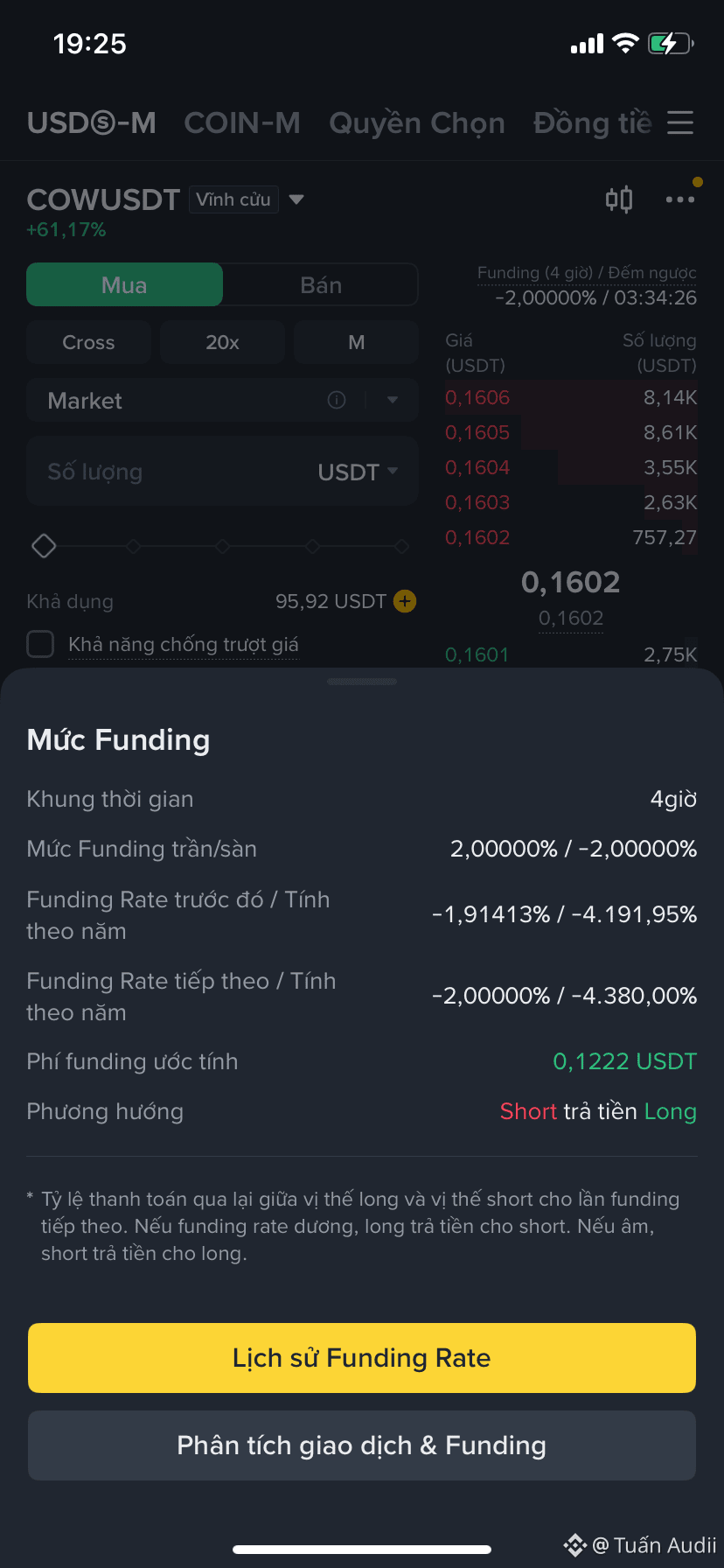Open the candlestick chart icon

[619, 199]
